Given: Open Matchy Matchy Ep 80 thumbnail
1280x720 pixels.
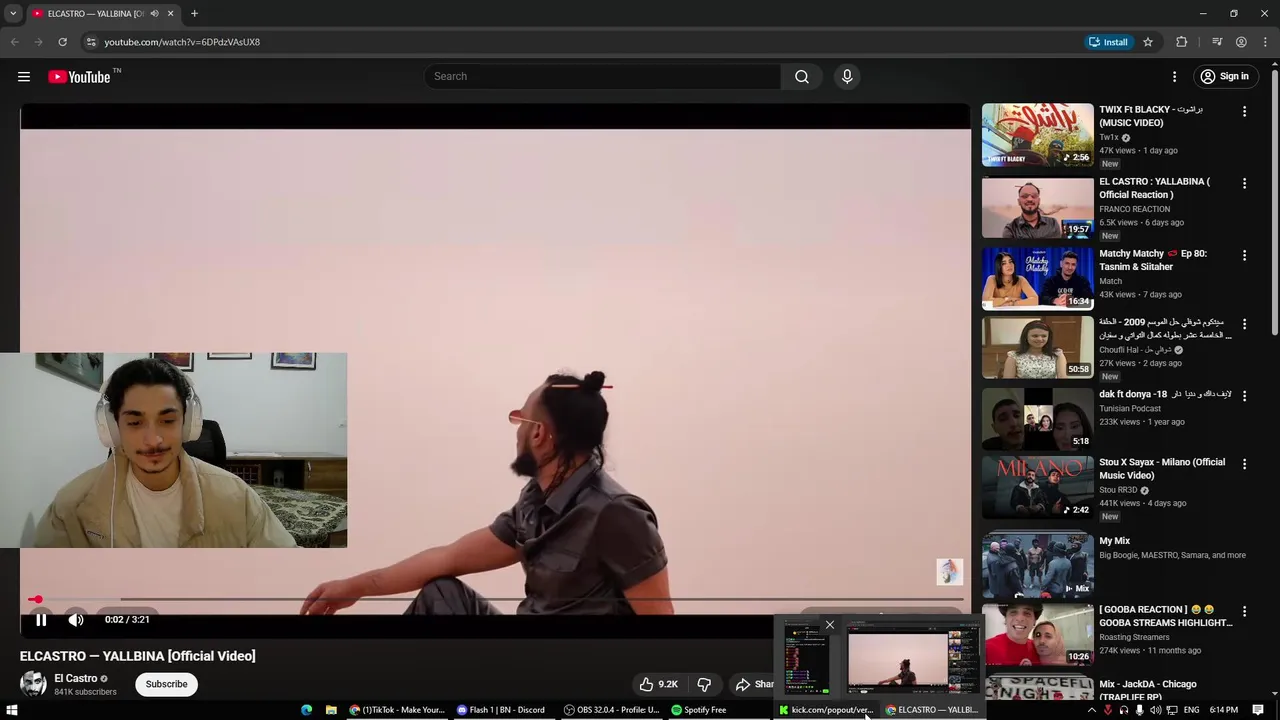Looking at the screenshot, I should pyautogui.click(x=1037, y=278).
